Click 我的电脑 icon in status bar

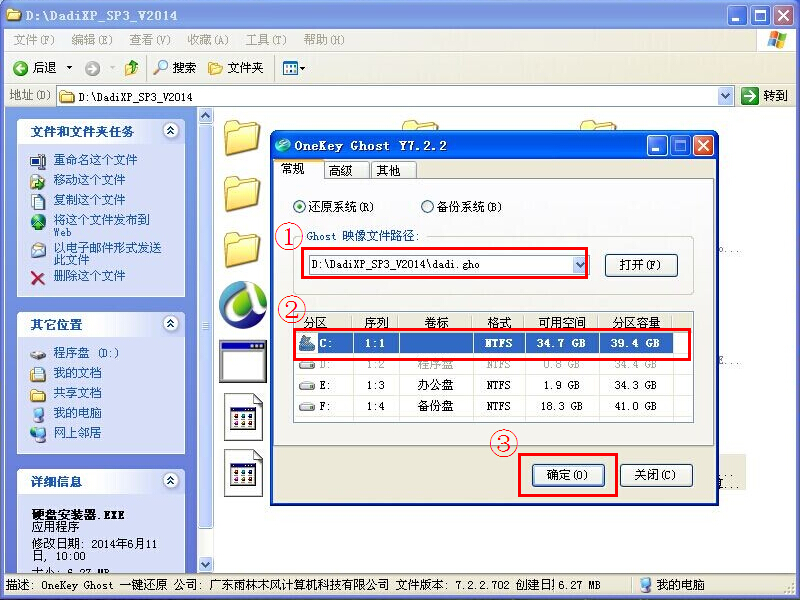[645, 585]
